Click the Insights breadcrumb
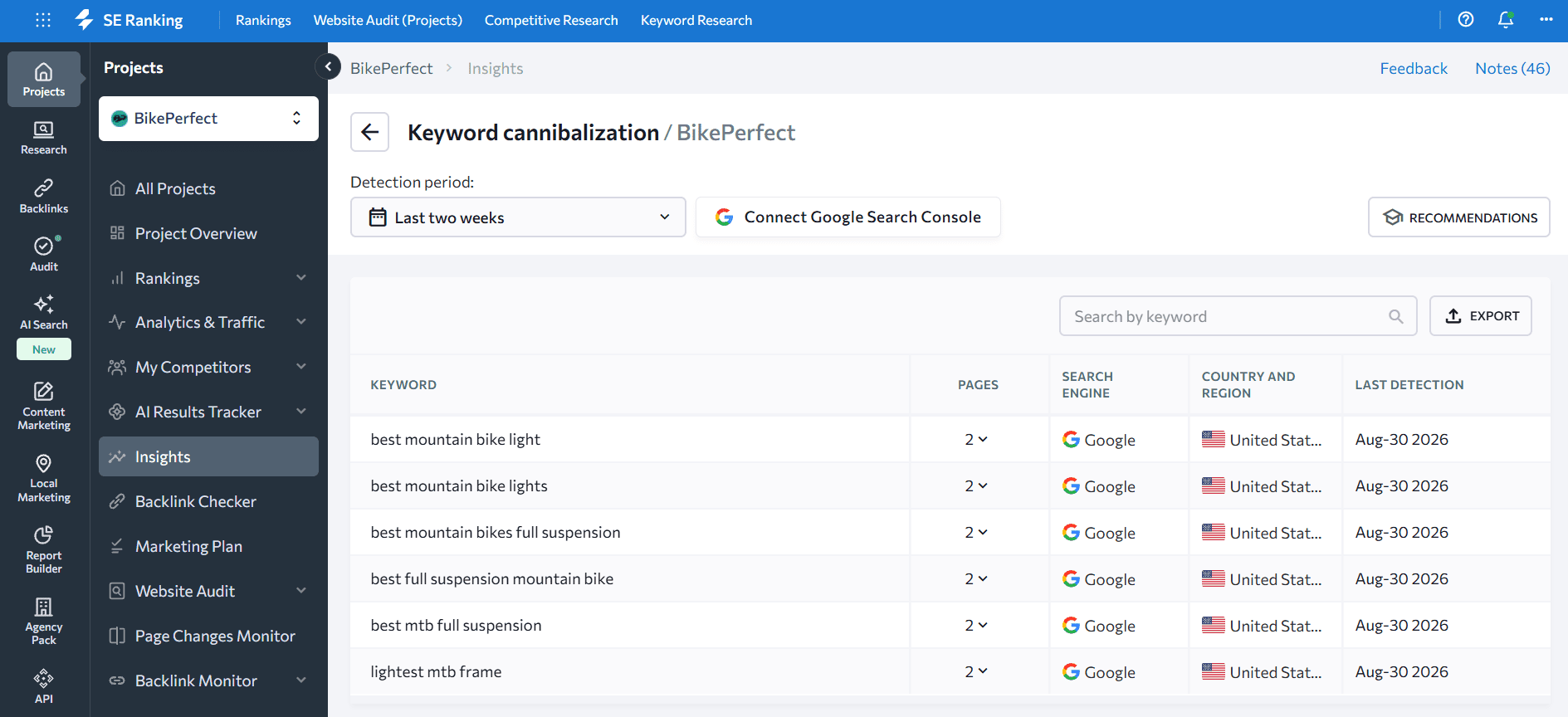The height and width of the screenshot is (717, 1568). coord(496,68)
